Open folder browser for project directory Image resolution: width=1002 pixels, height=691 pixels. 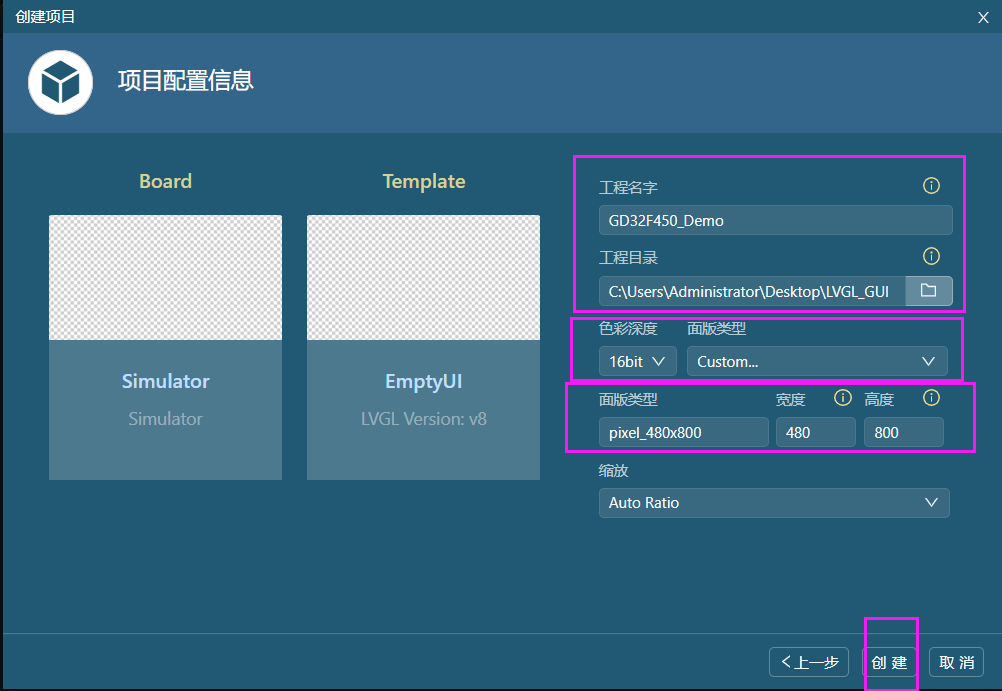(x=929, y=291)
